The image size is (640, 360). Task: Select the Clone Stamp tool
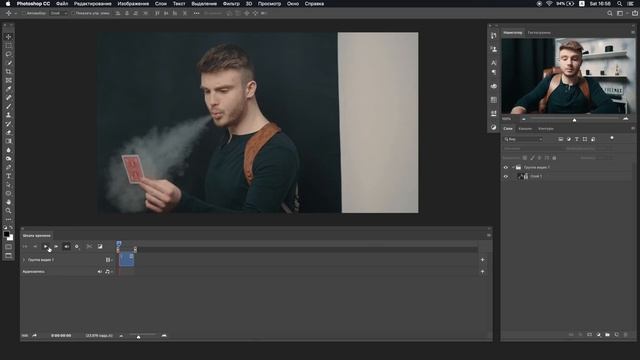pyautogui.click(x=9, y=115)
